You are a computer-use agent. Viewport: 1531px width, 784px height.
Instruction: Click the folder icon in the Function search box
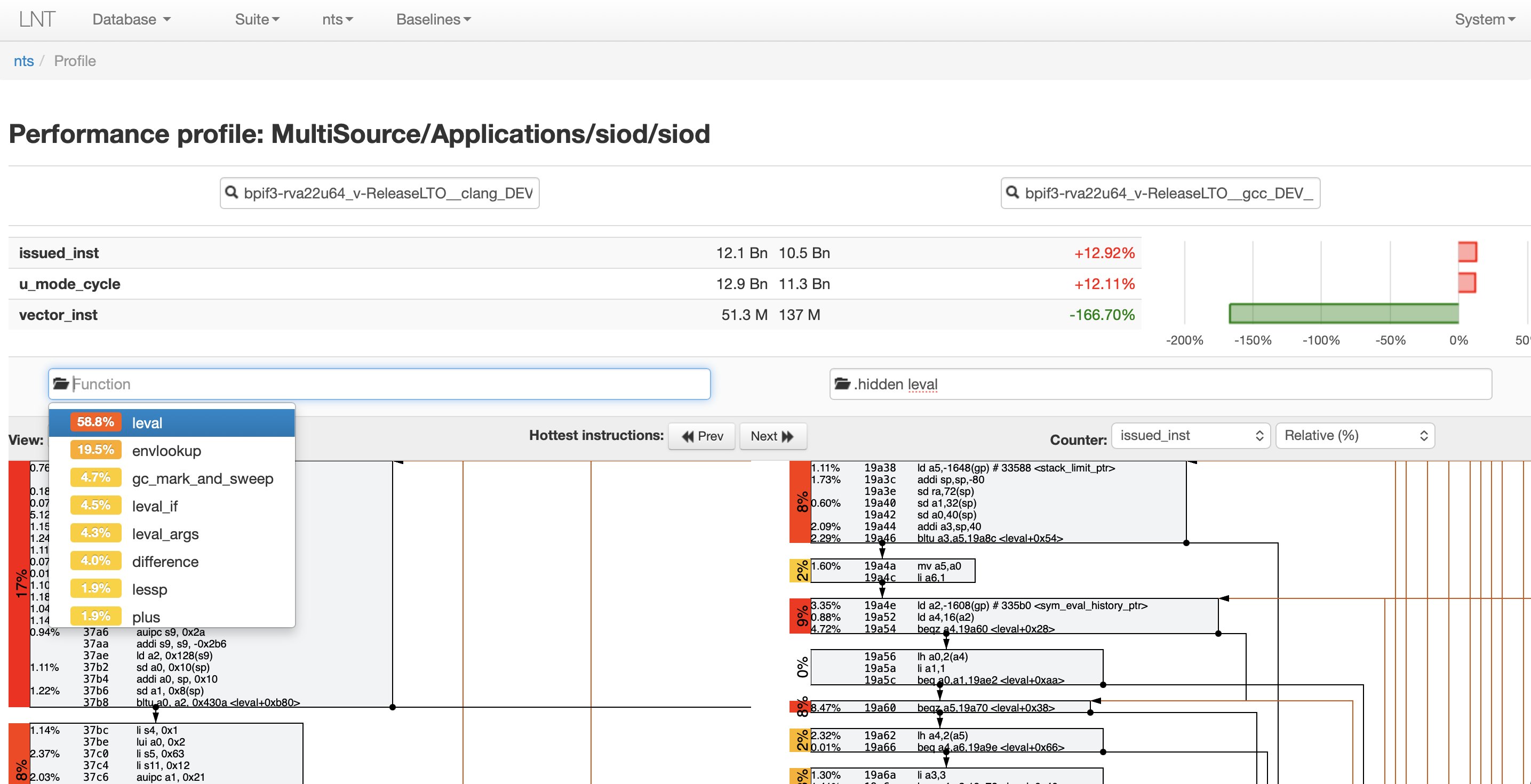click(x=61, y=384)
